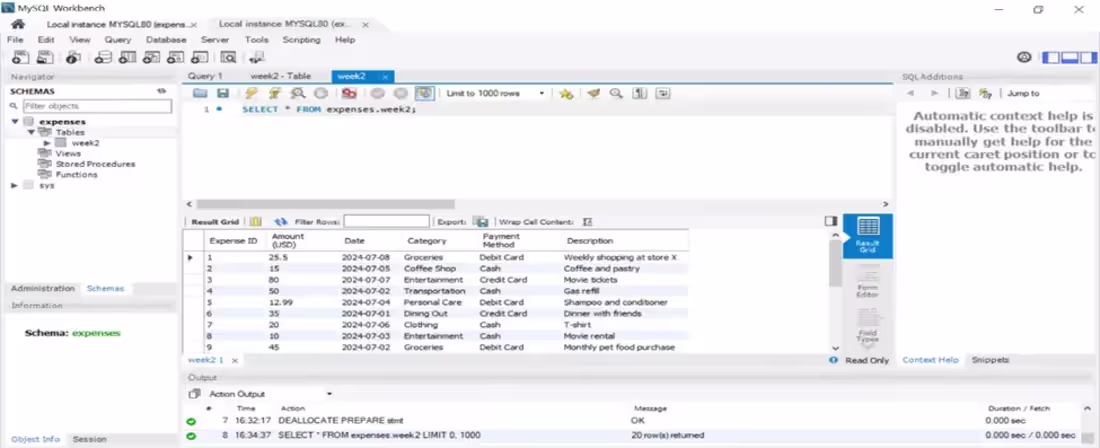Open the Snippets tab

tap(991, 360)
